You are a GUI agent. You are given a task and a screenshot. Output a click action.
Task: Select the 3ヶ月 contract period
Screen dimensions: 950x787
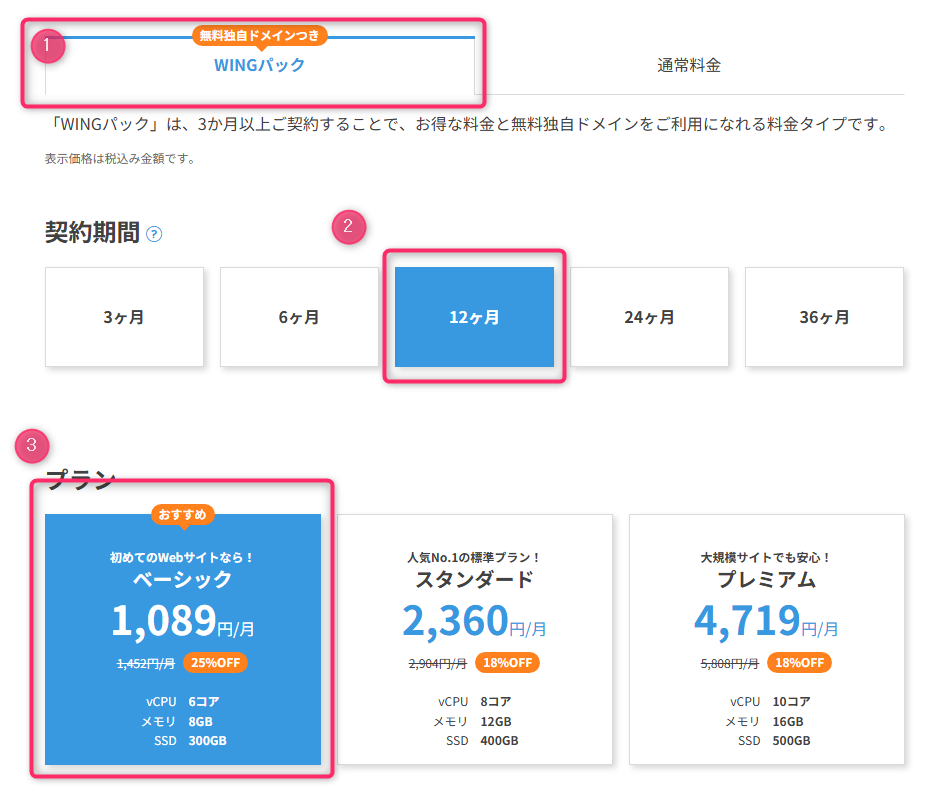[x=124, y=317]
